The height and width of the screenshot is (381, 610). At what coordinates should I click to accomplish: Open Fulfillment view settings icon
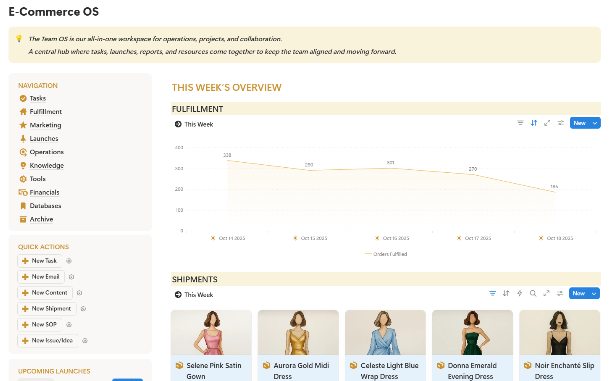(x=561, y=123)
